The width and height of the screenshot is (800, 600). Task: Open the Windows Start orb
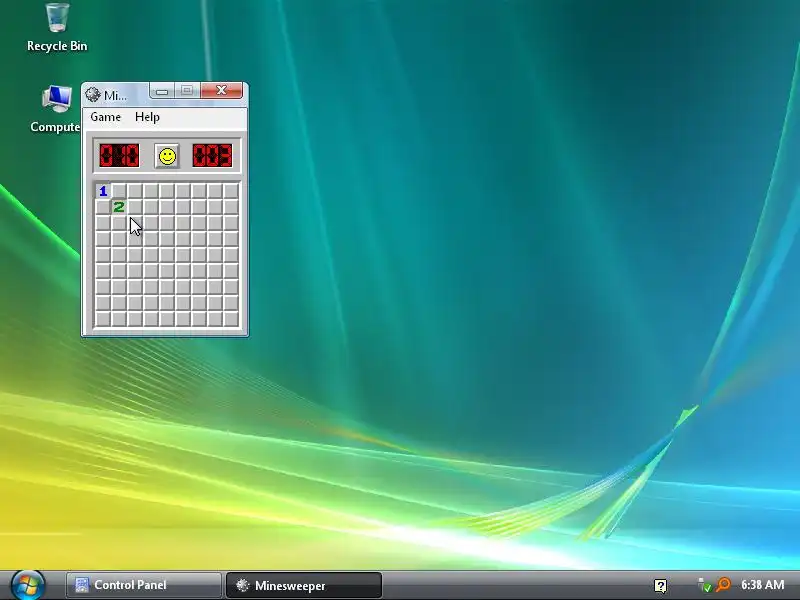tap(28, 585)
